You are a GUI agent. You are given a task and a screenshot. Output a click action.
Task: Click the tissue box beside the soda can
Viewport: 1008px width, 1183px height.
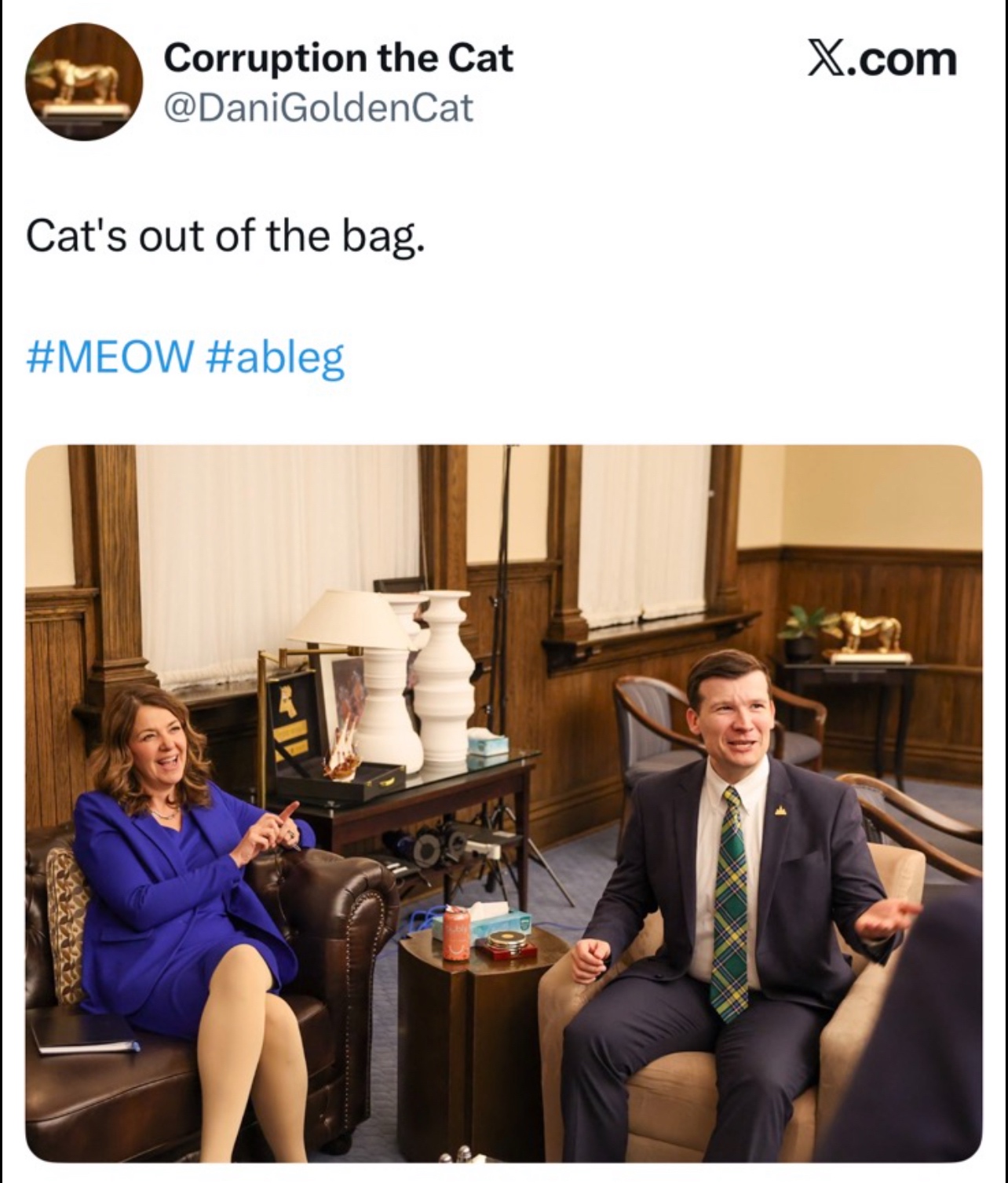pos(498,922)
